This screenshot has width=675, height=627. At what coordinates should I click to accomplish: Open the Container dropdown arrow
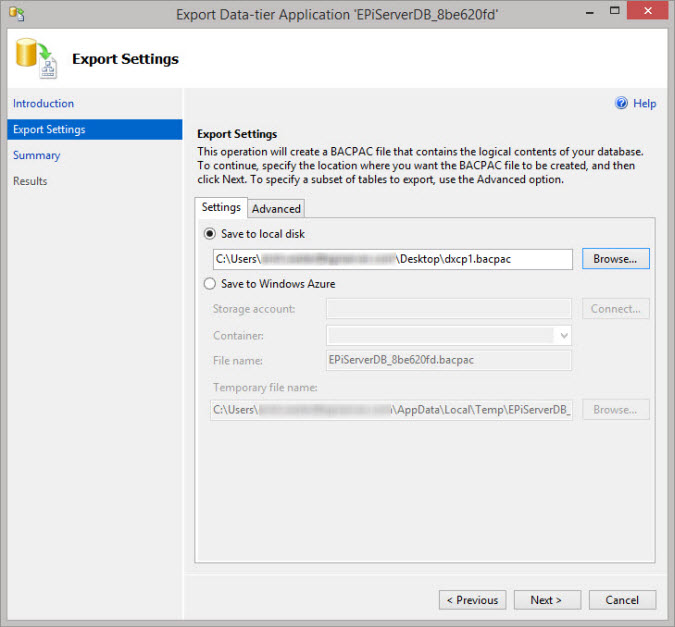[x=564, y=335]
